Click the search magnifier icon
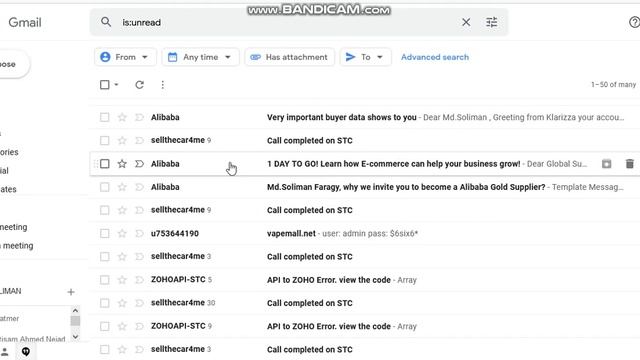The width and height of the screenshot is (640, 360). coord(106,22)
